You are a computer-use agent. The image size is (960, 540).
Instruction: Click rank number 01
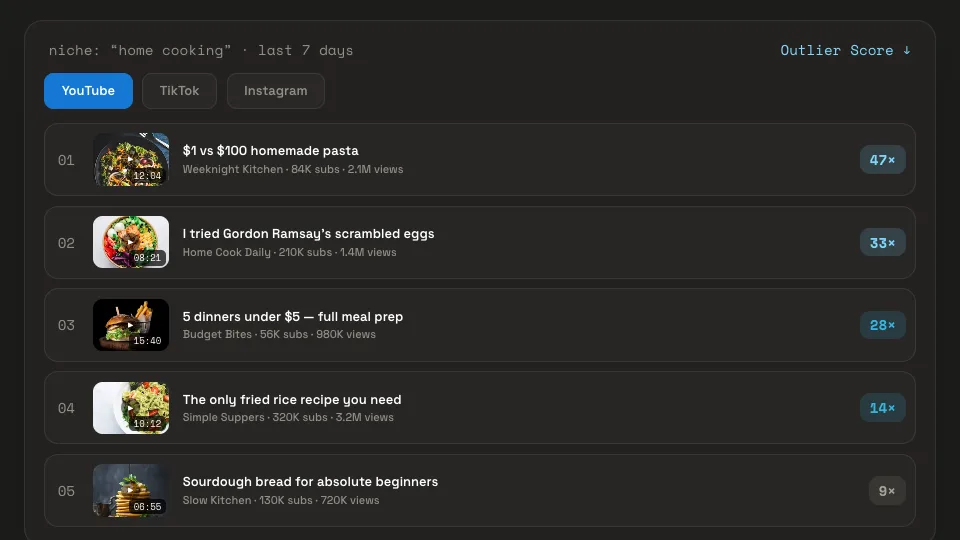point(66,160)
